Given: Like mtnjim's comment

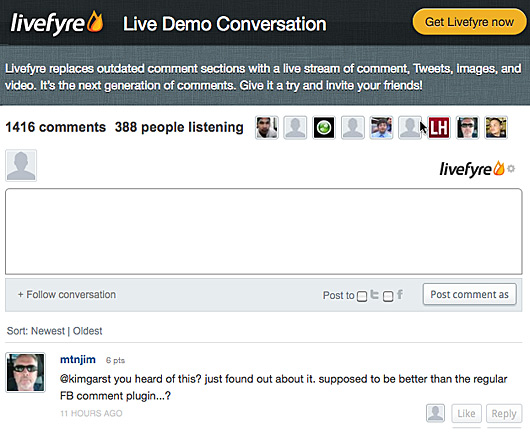Looking at the screenshot, I should tap(466, 413).
